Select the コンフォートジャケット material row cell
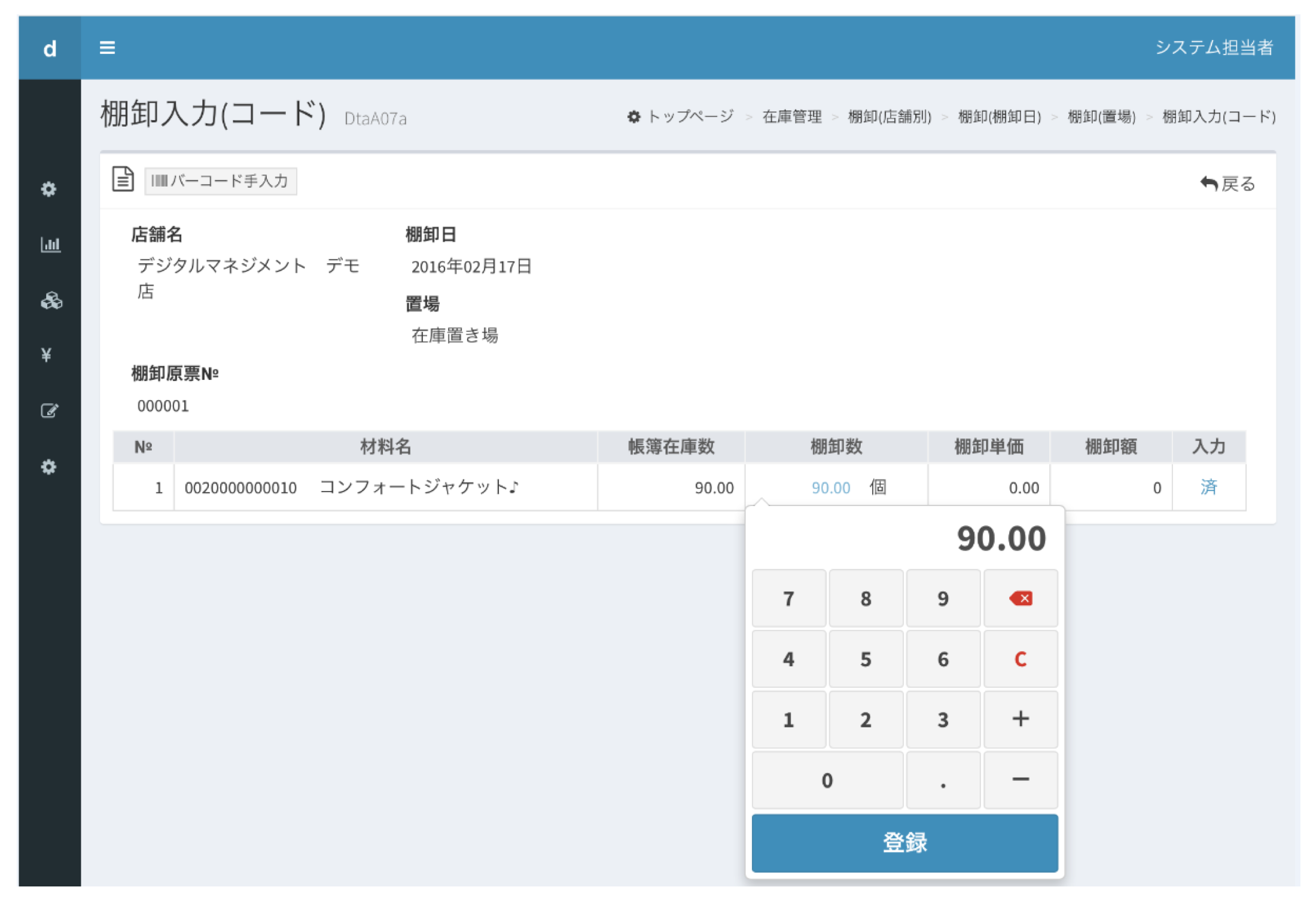 point(386,487)
